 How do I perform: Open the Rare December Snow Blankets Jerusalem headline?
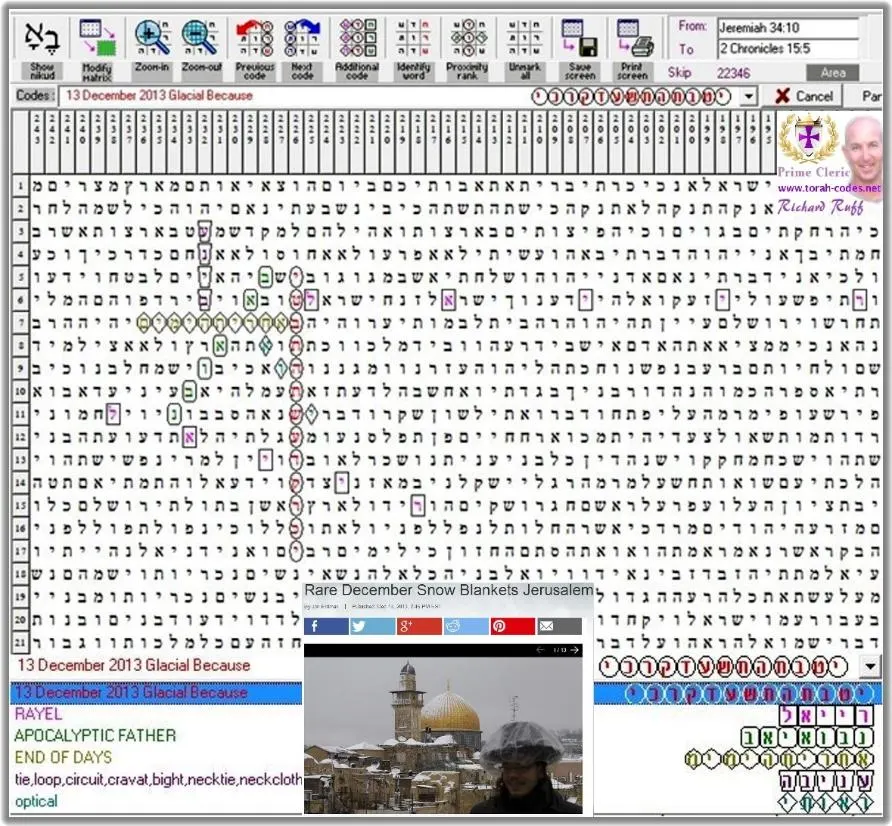tap(448, 590)
